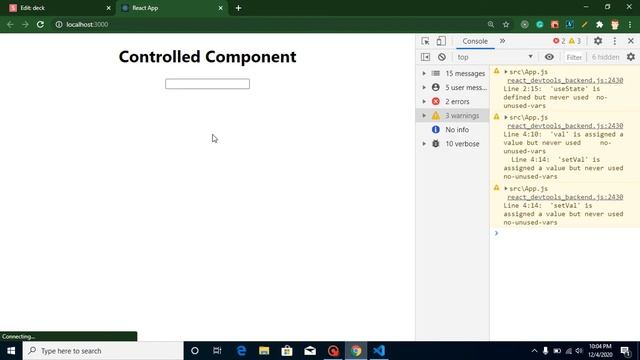
Task: Switch to the 'Edit deck' browser tab
Action: click(58, 8)
